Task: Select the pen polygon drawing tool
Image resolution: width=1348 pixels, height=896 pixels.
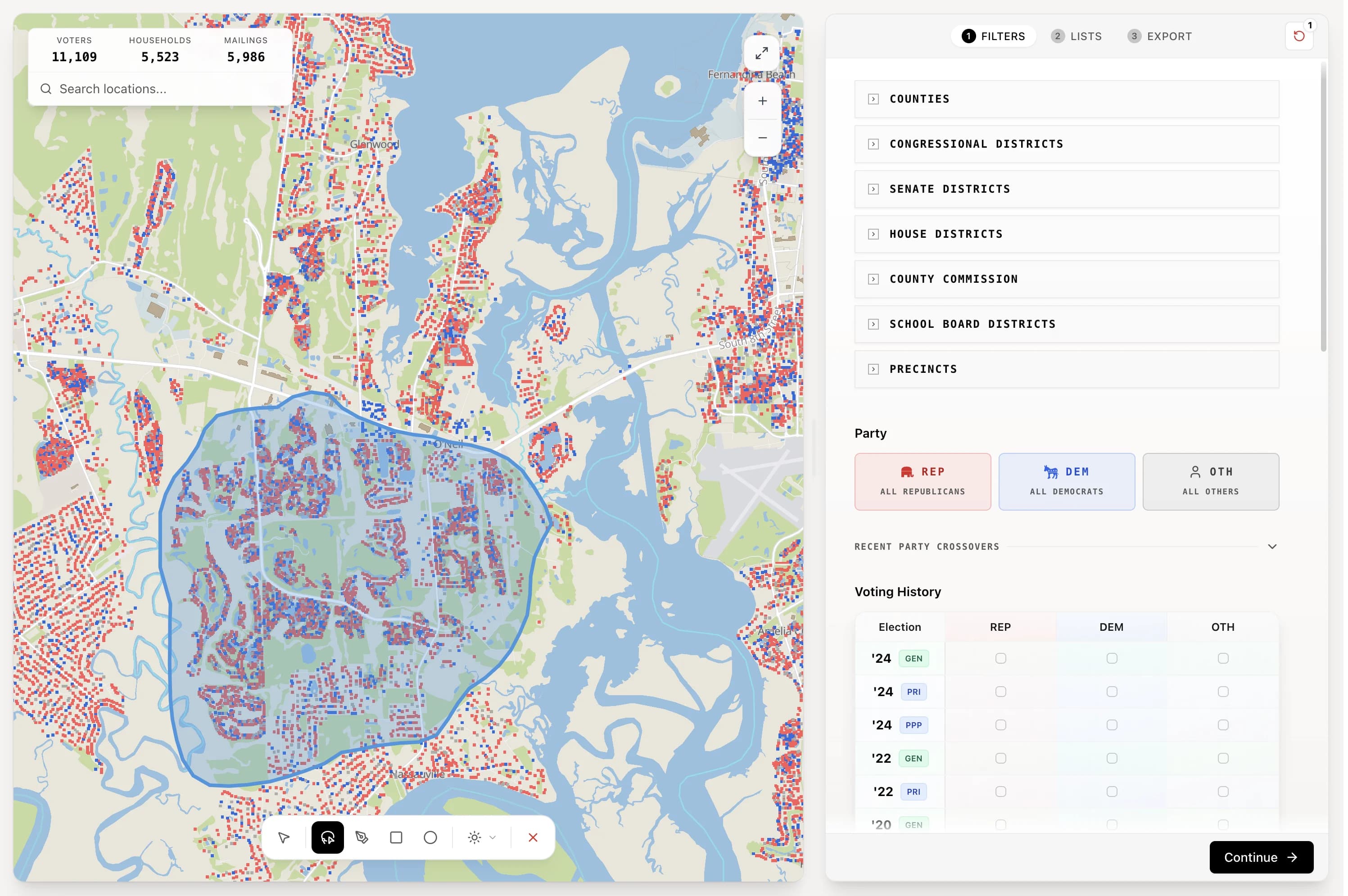Action: (x=362, y=837)
